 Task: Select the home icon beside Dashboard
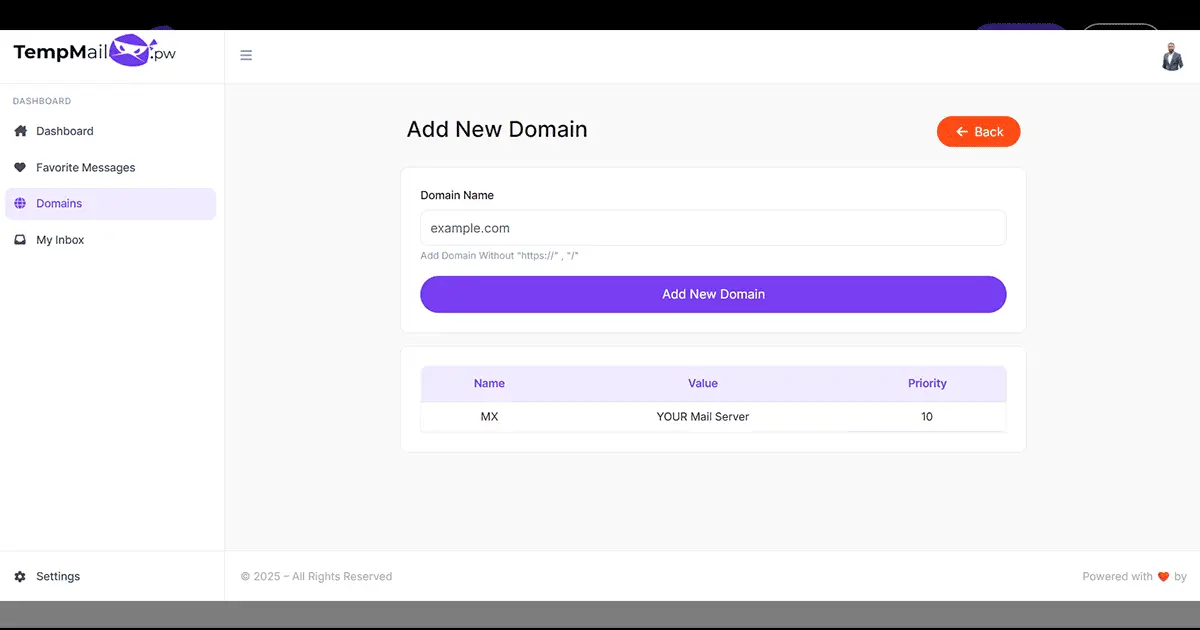20,131
